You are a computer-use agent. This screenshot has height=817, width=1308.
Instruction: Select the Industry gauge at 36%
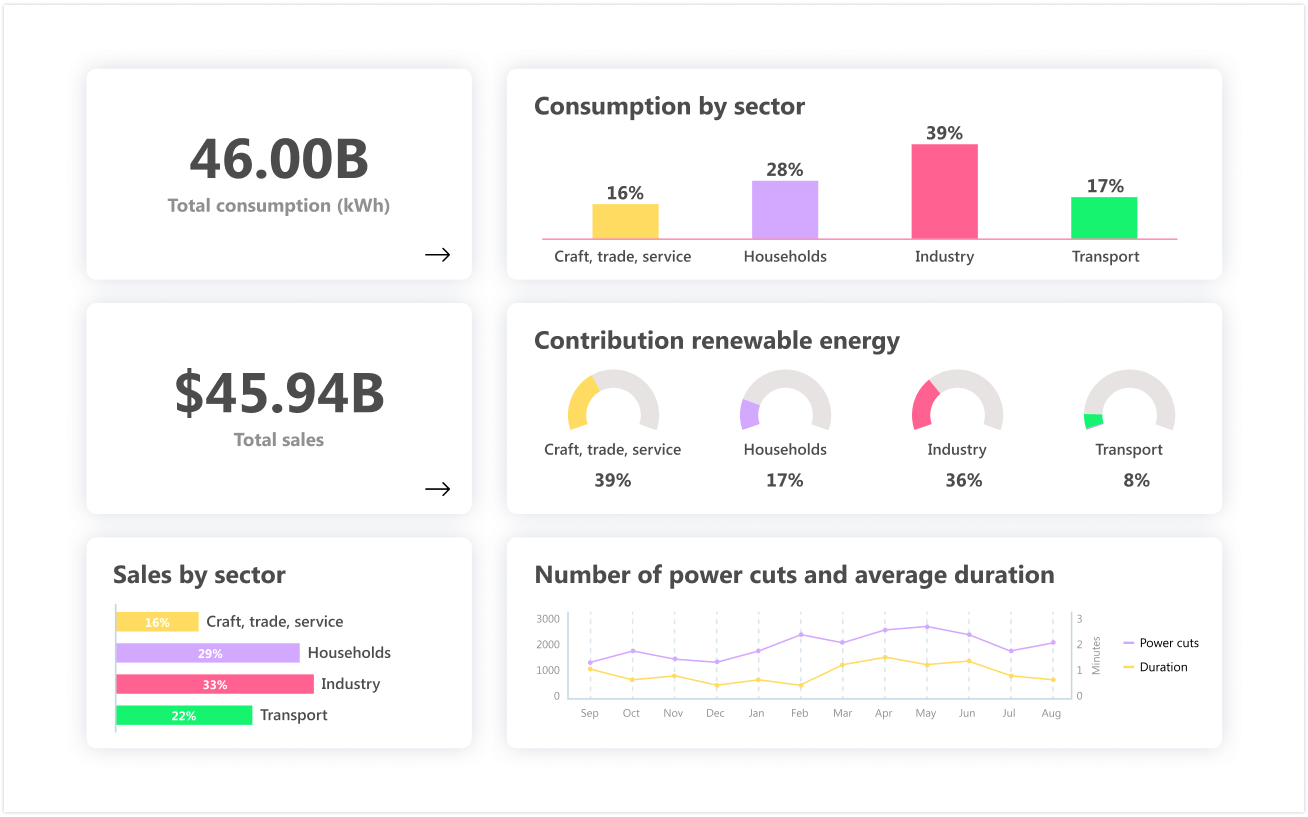pos(957,402)
